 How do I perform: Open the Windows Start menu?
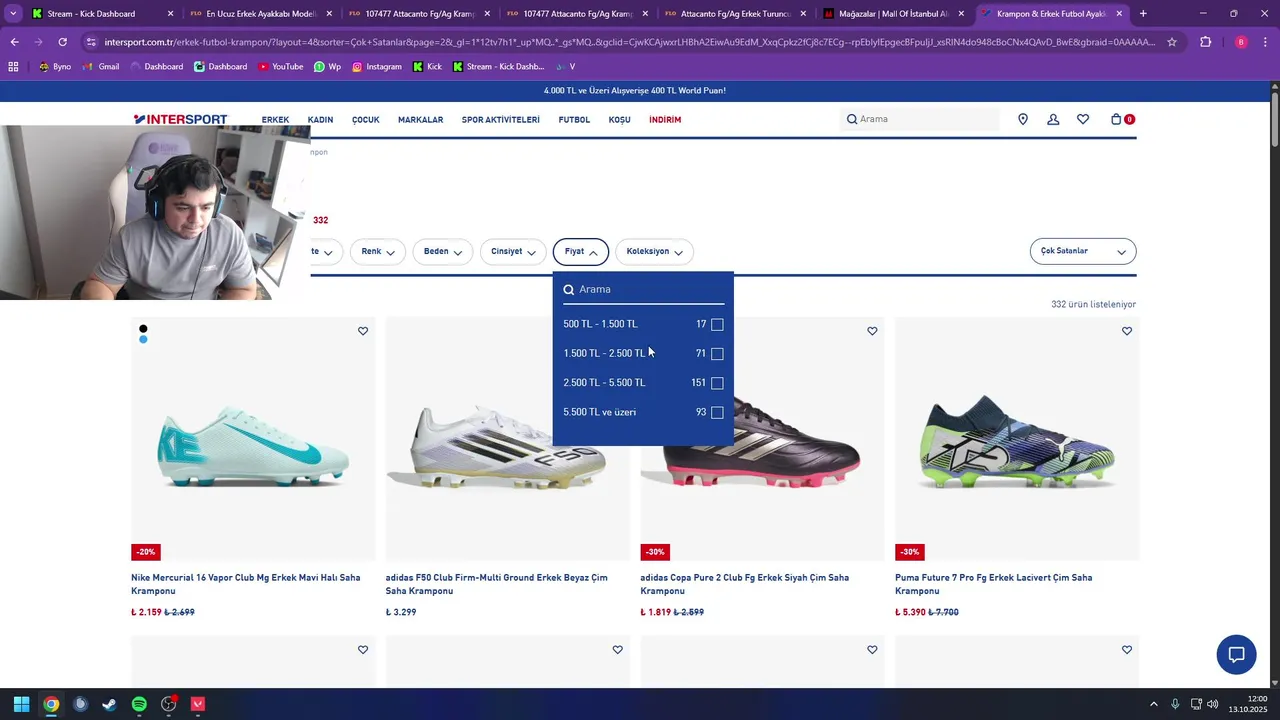click(x=21, y=704)
